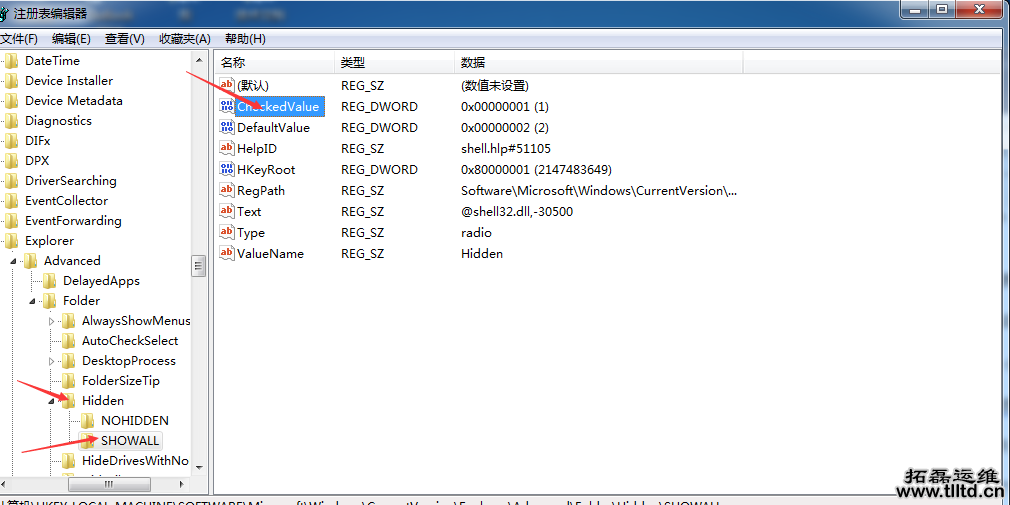
Task: Click the NOHIDDEN folder icon
Action: point(88,421)
